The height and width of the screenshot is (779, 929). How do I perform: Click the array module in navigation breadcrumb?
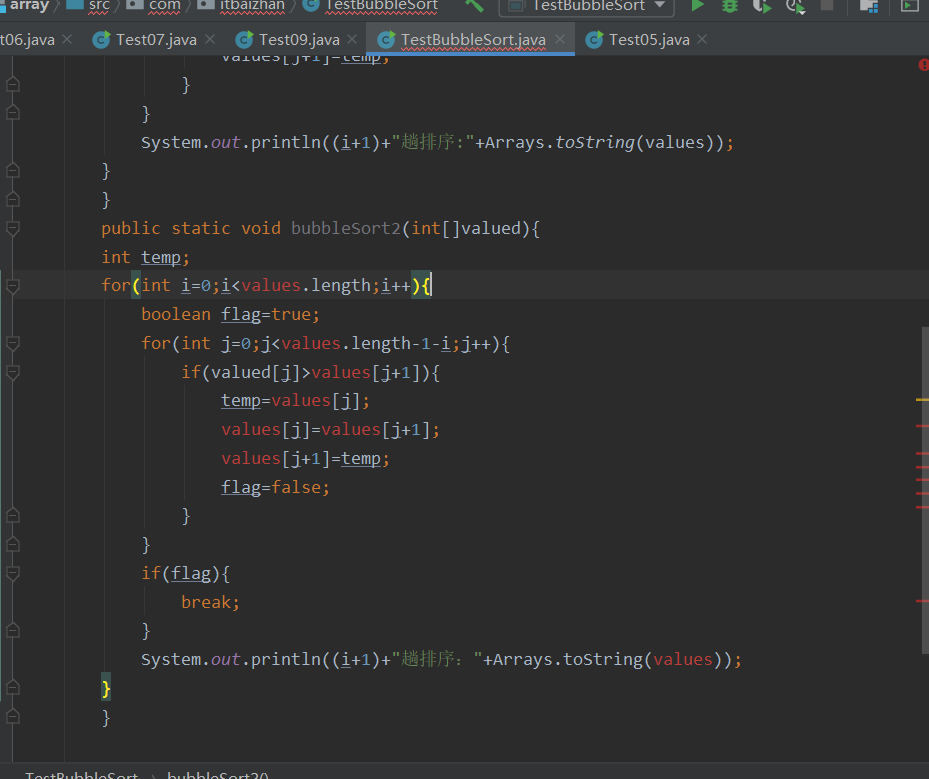29,5
